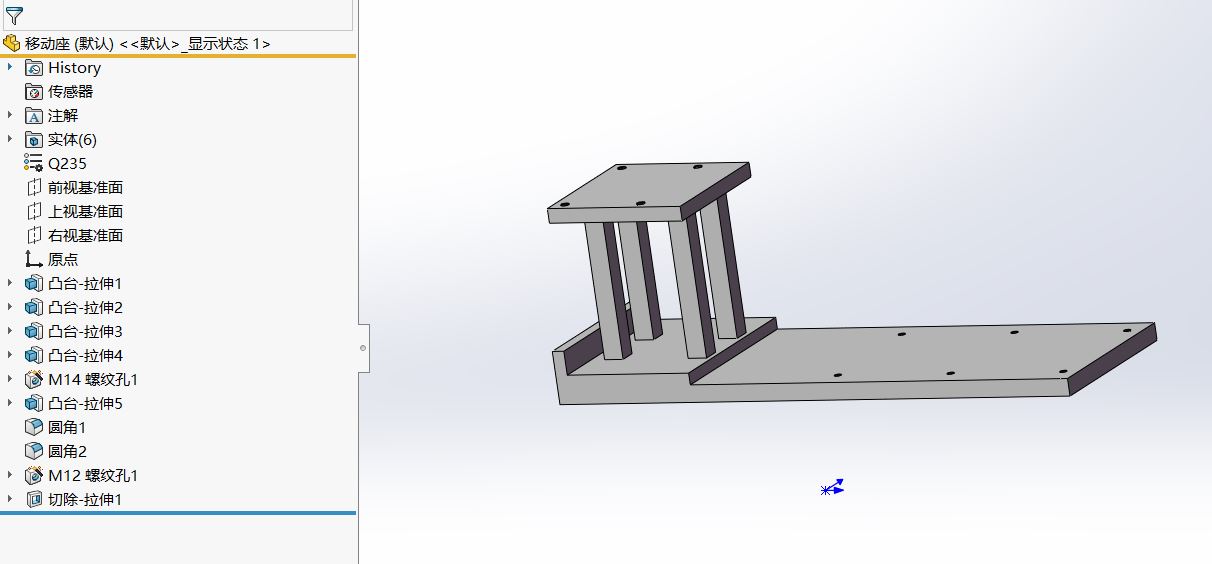1212x564 pixels.
Task: Select the History label
Action: point(74,68)
